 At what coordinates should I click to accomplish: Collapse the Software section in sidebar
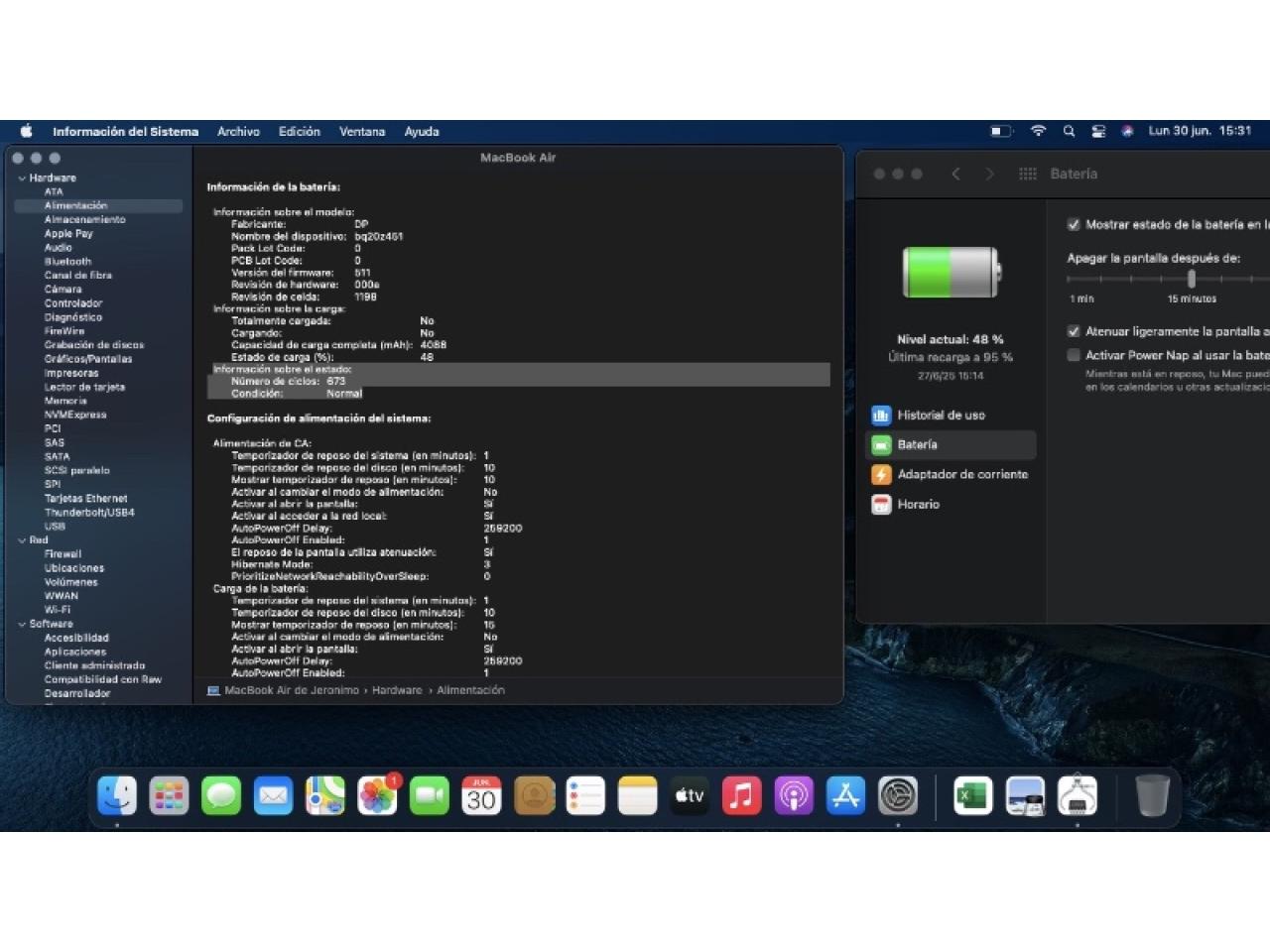coord(22,625)
